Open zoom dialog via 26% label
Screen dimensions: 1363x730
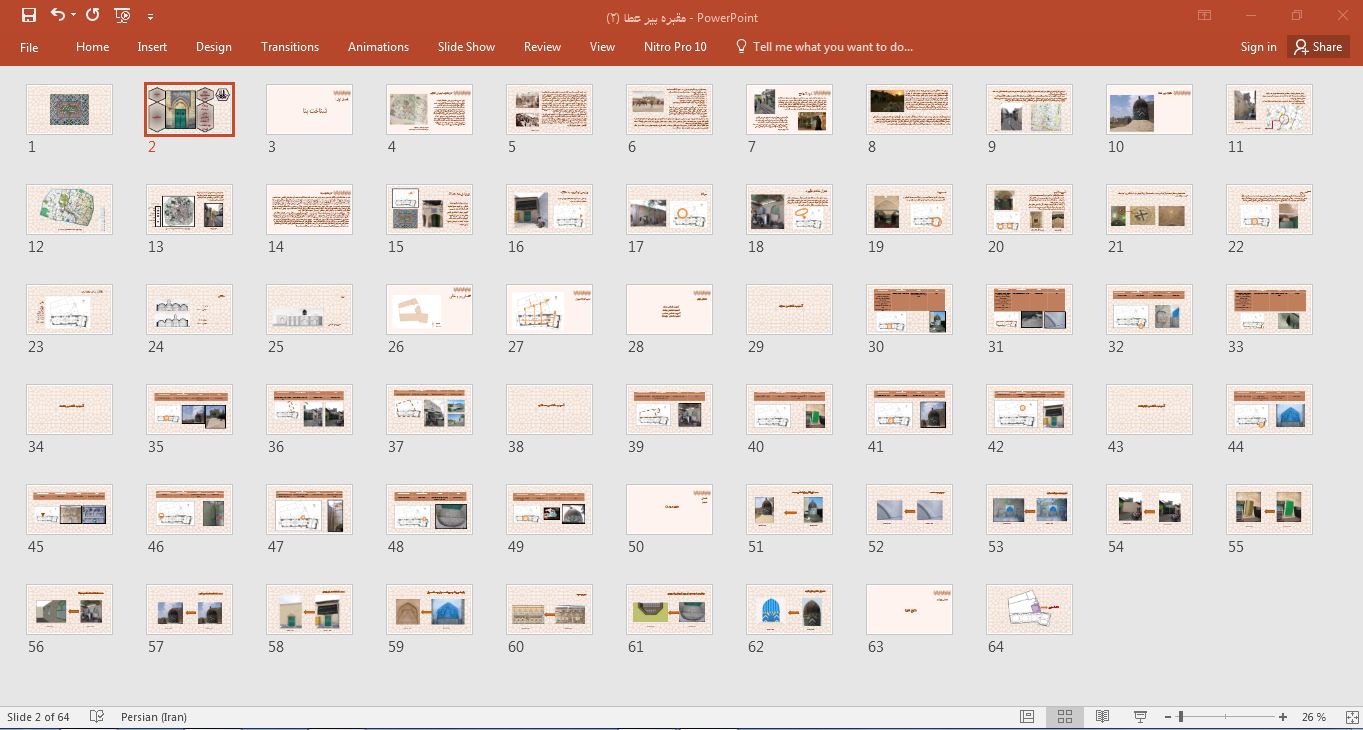tap(1314, 717)
